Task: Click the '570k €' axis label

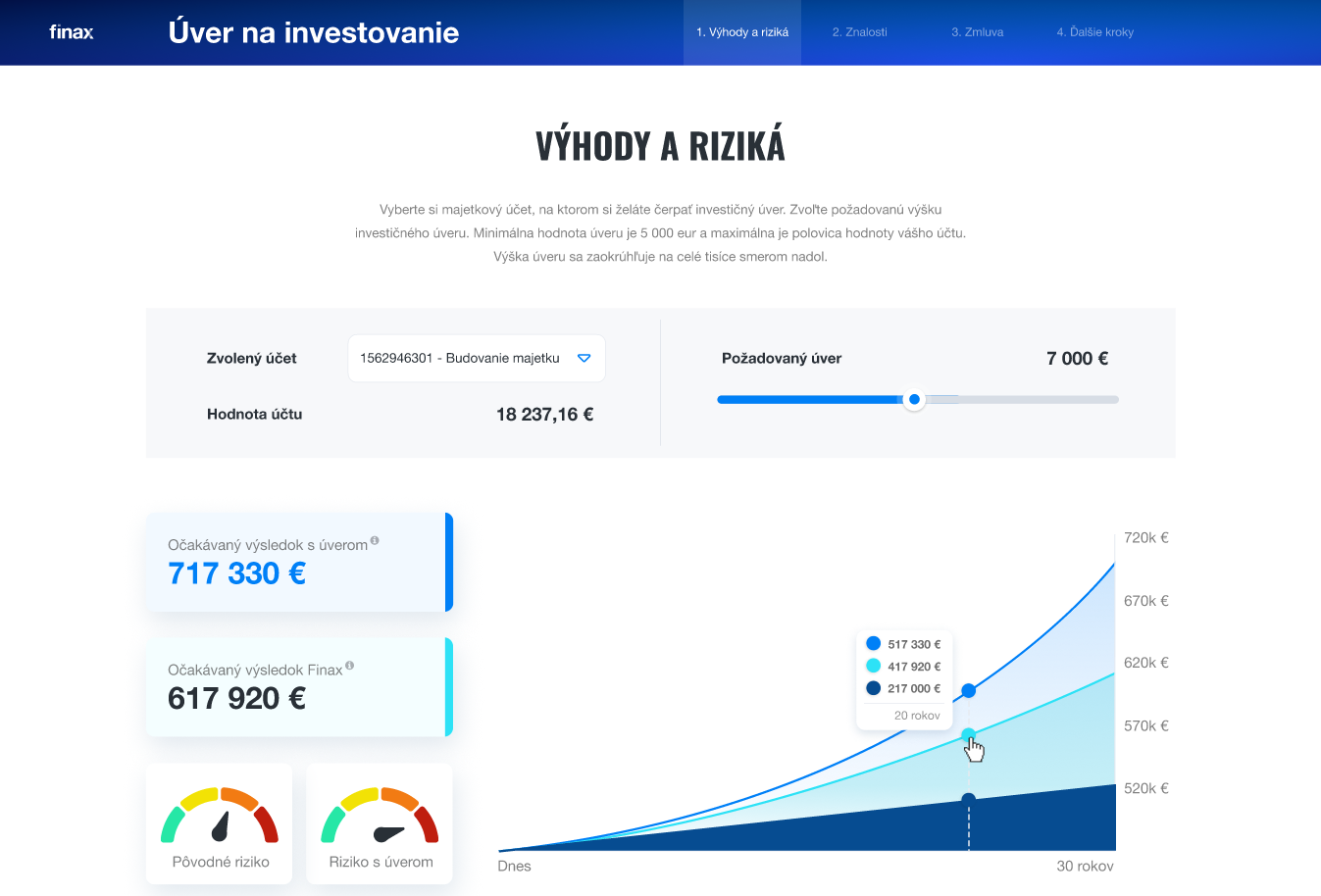Action: pos(1146,725)
